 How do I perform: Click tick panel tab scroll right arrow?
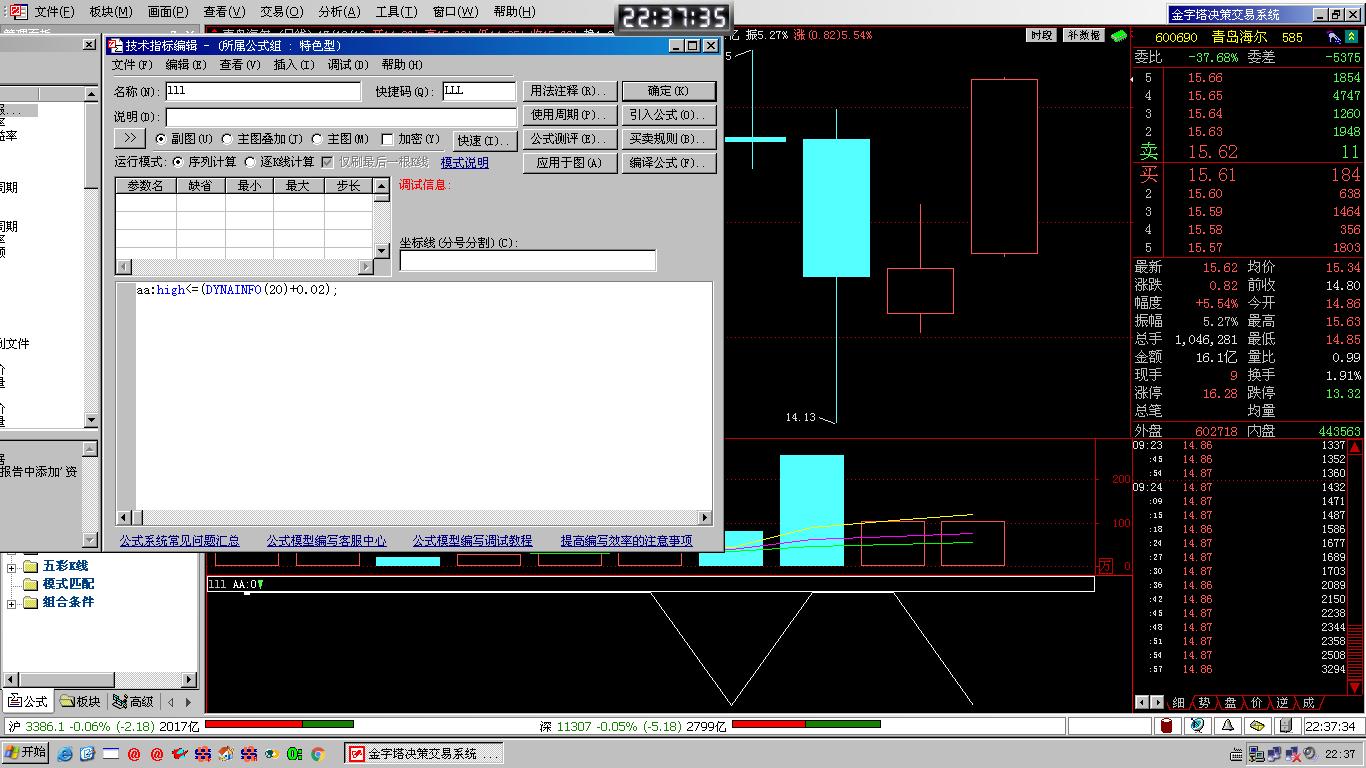1157,703
